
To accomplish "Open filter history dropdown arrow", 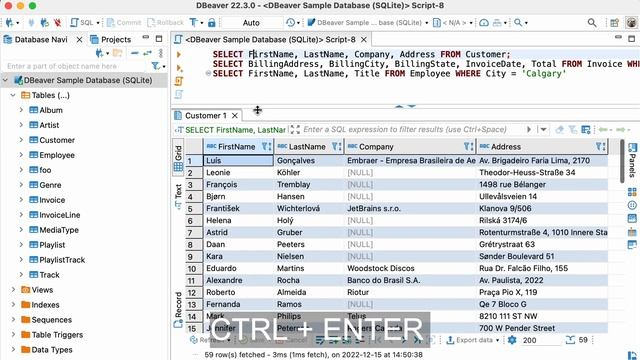I will [543, 129].
